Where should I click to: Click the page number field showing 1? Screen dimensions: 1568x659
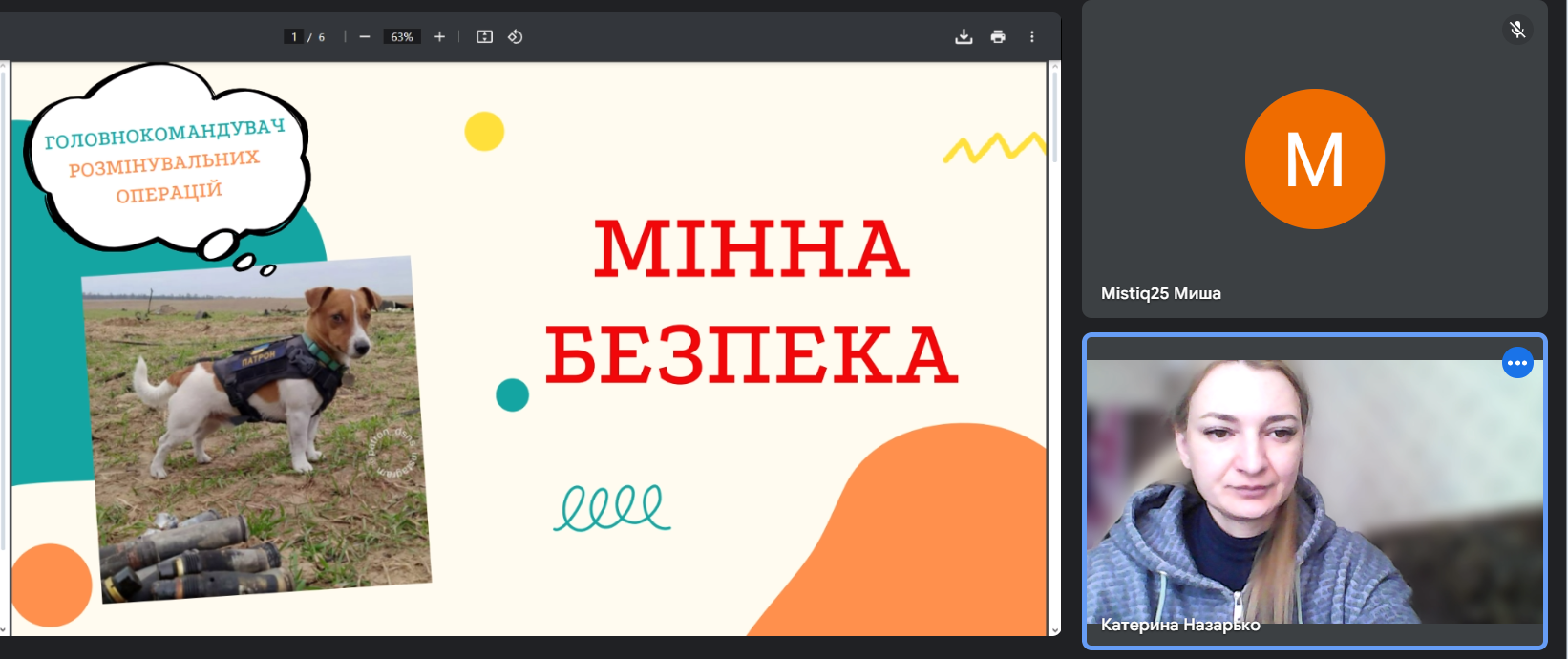pos(294,36)
